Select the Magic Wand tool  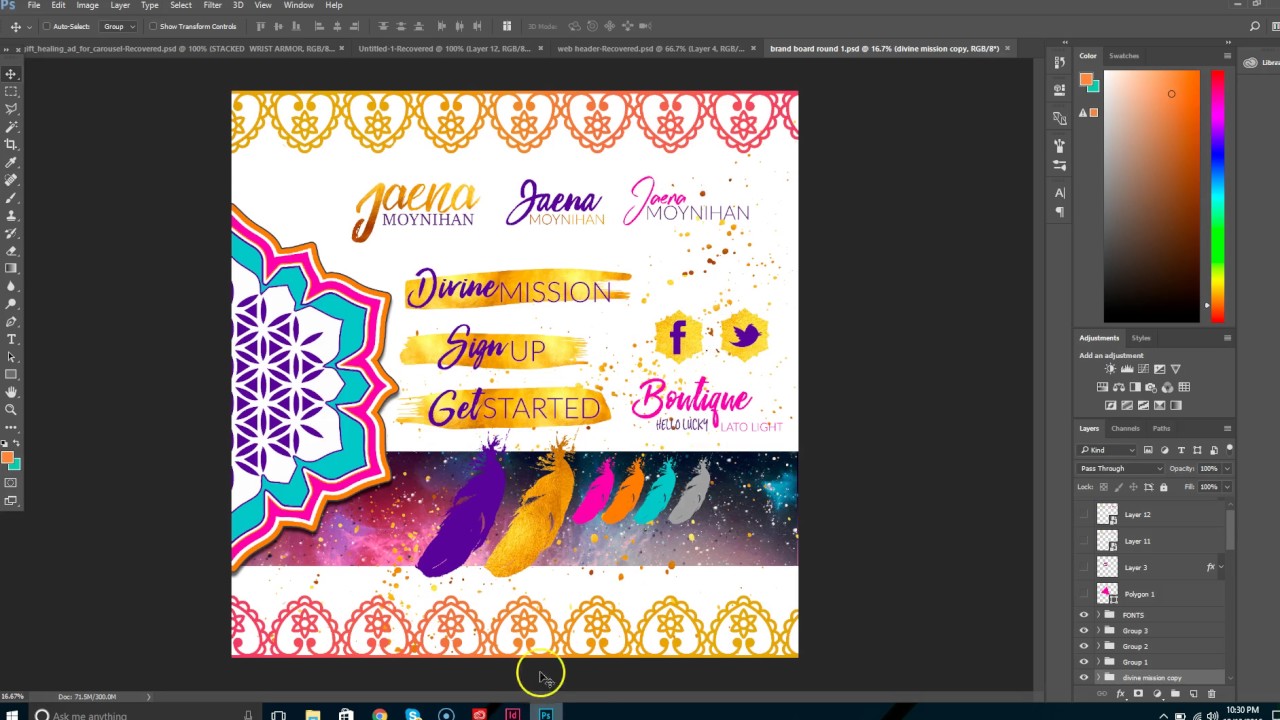point(11,127)
